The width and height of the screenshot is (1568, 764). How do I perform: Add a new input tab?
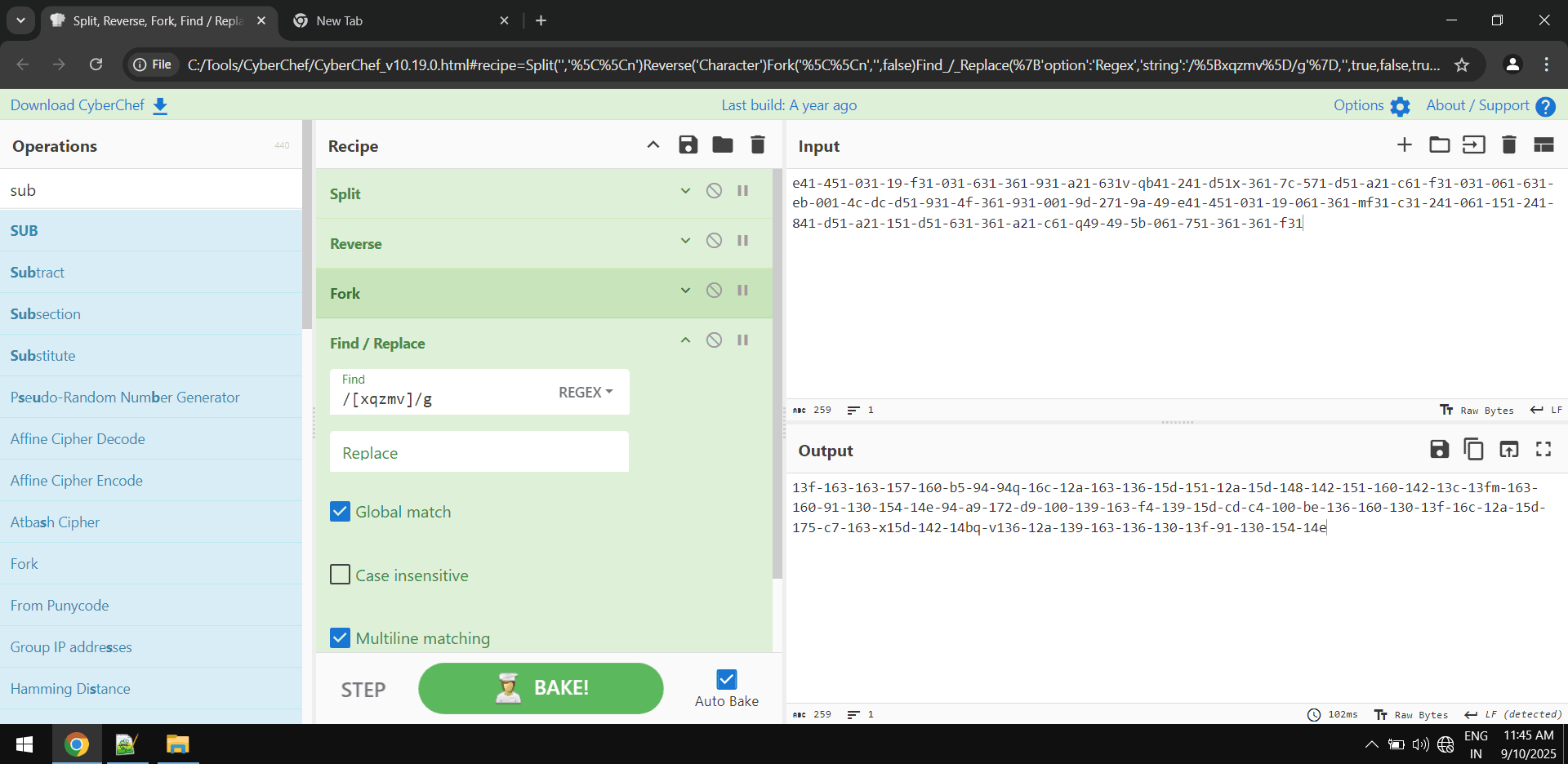point(1405,145)
